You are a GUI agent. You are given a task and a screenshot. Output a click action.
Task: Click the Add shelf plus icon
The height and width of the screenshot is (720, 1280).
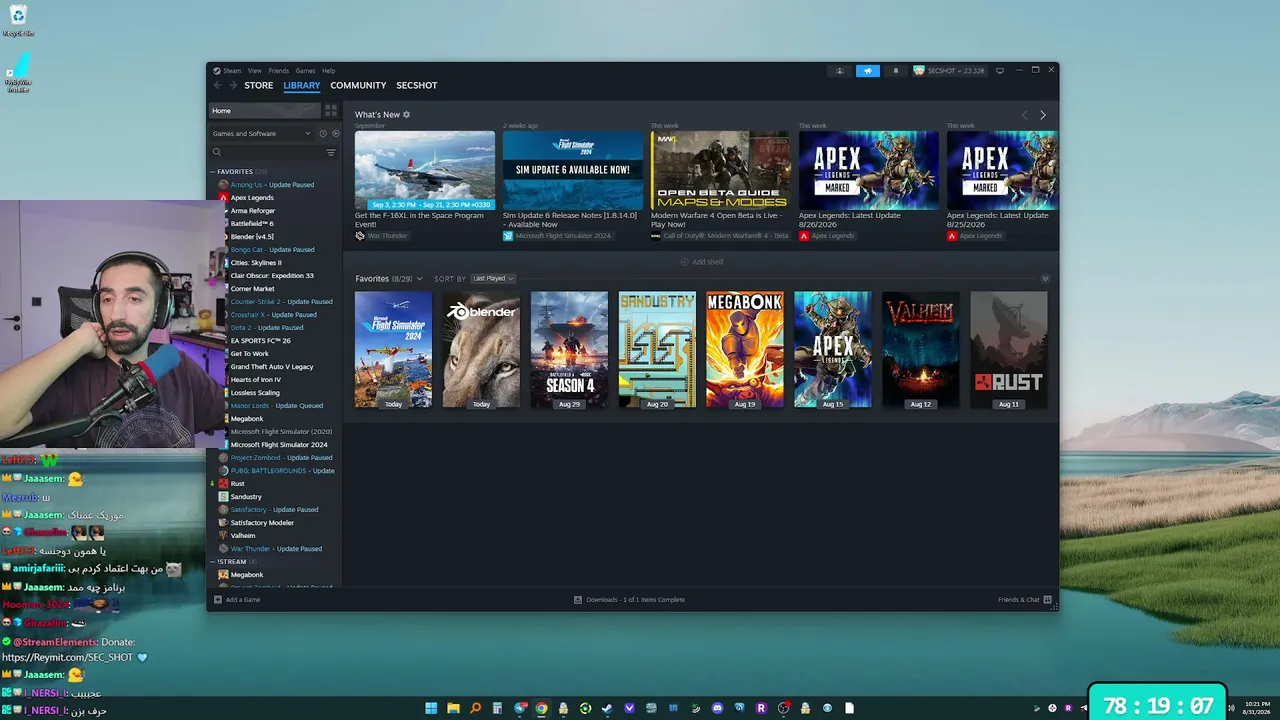(x=684, y=262)
